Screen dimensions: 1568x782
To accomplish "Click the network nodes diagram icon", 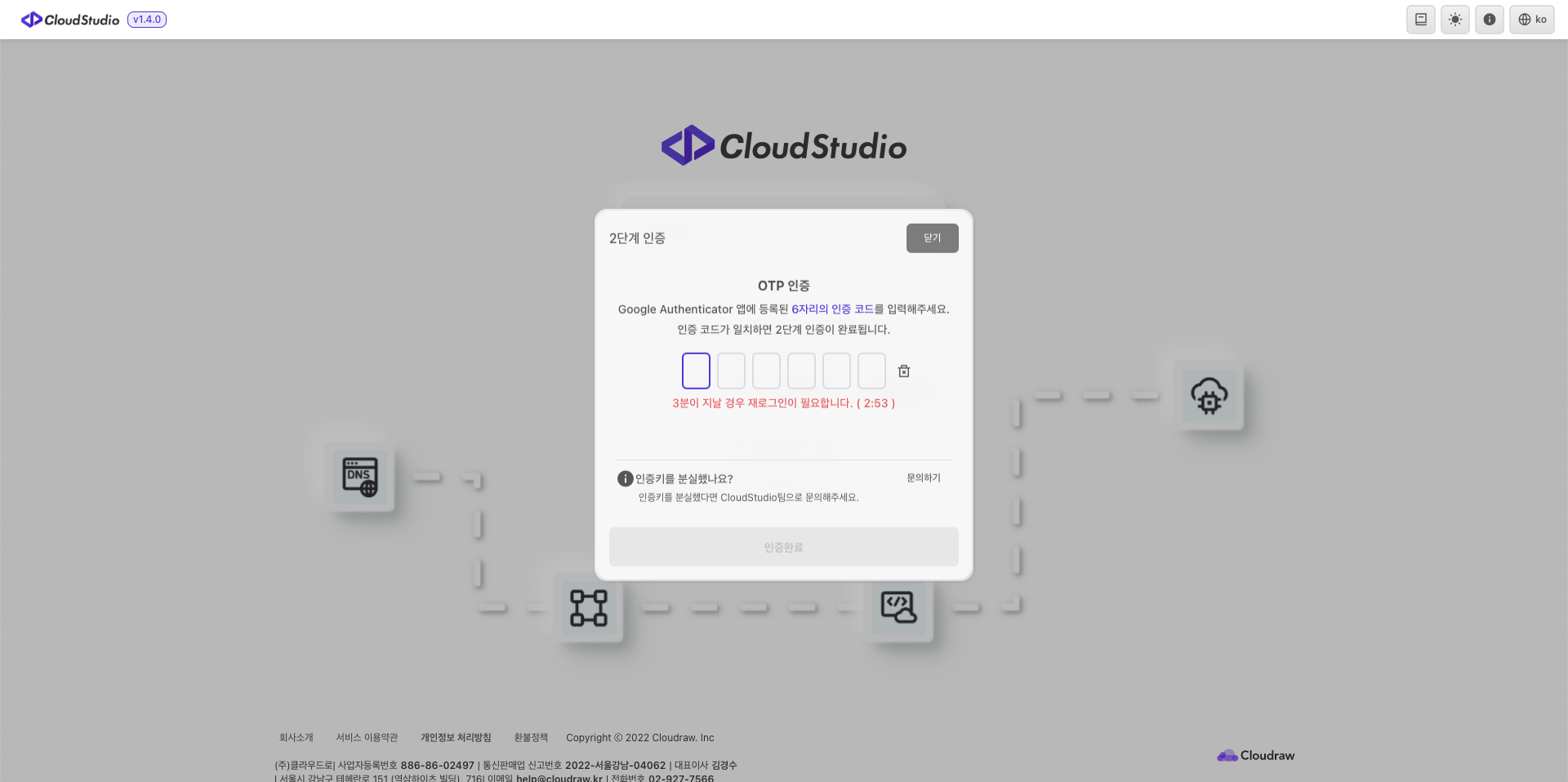I will pyautogui.click(x=589, y=608).
